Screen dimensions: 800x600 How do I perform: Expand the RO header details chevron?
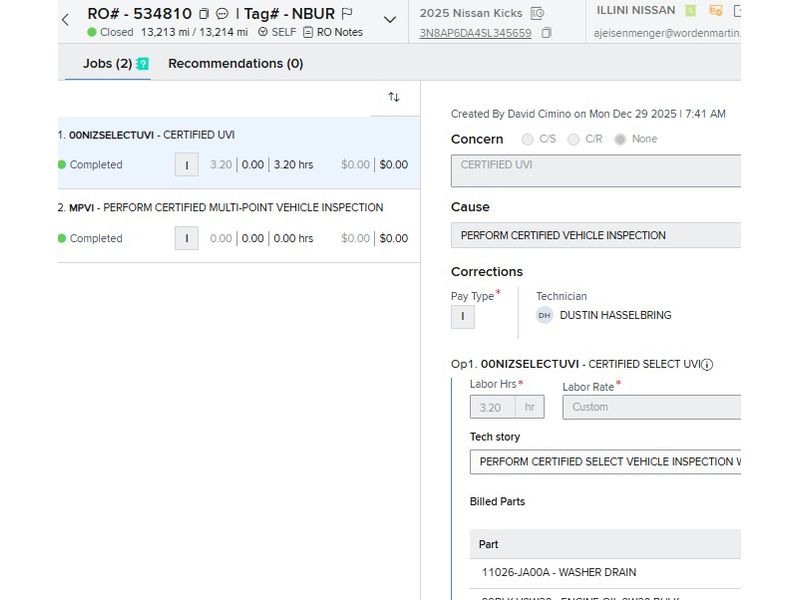click(390, 20)
